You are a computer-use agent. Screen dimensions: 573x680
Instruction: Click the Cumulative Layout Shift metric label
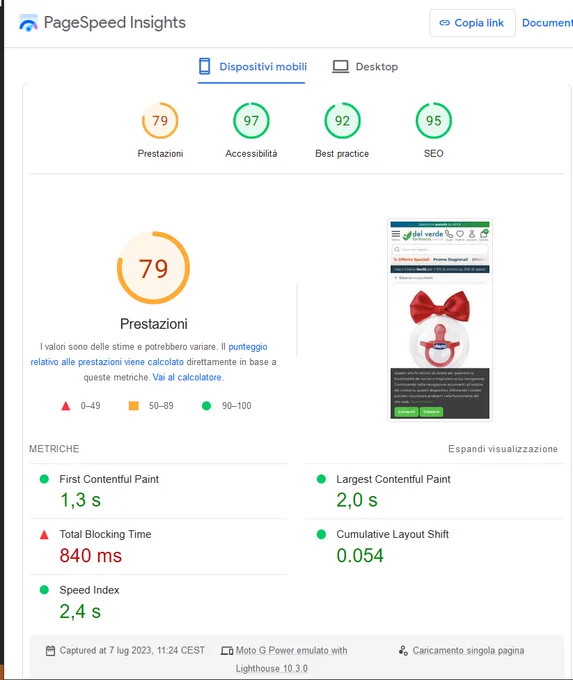point(393,534)
